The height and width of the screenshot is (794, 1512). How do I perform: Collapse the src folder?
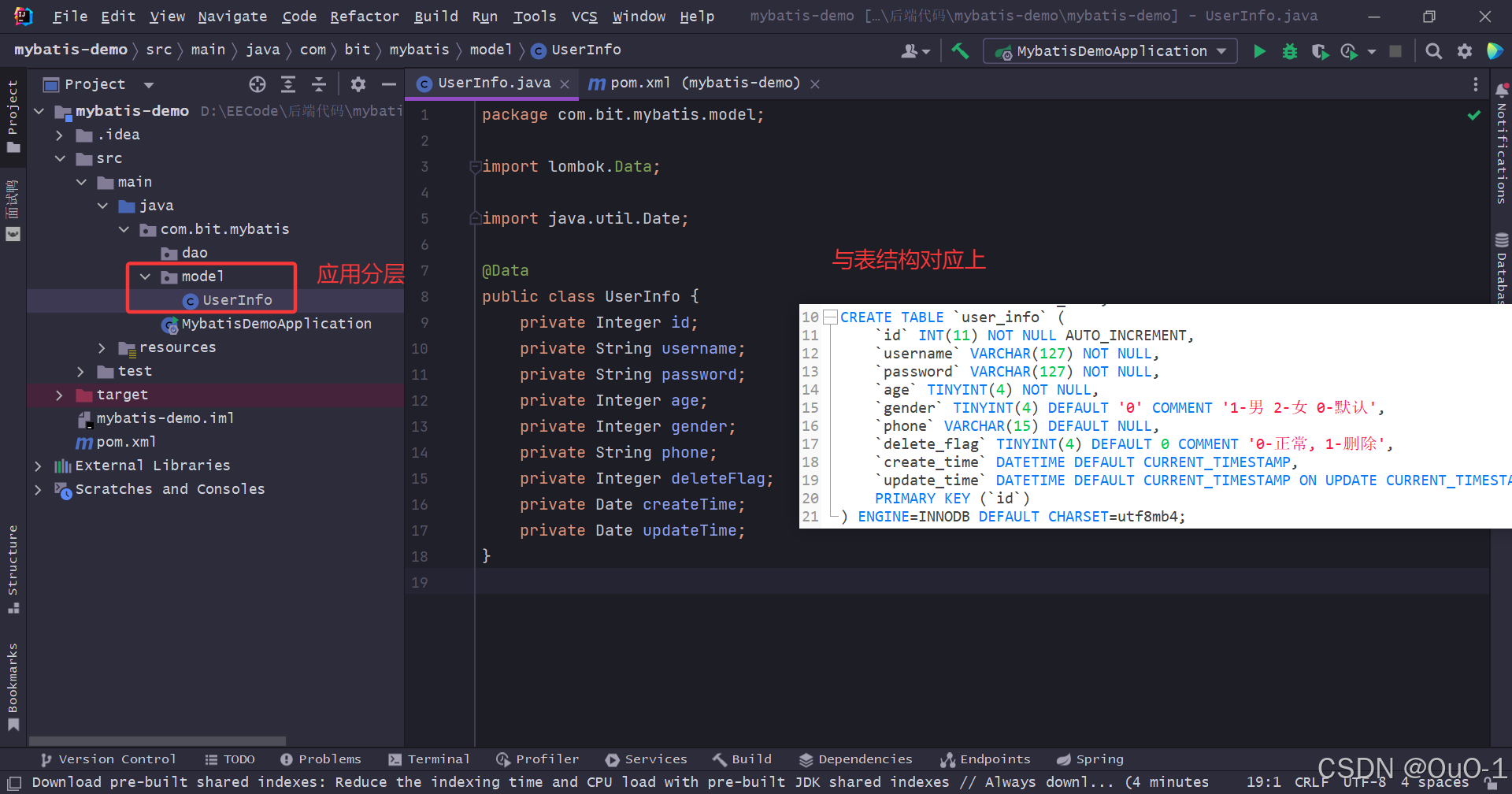(60, 159)
